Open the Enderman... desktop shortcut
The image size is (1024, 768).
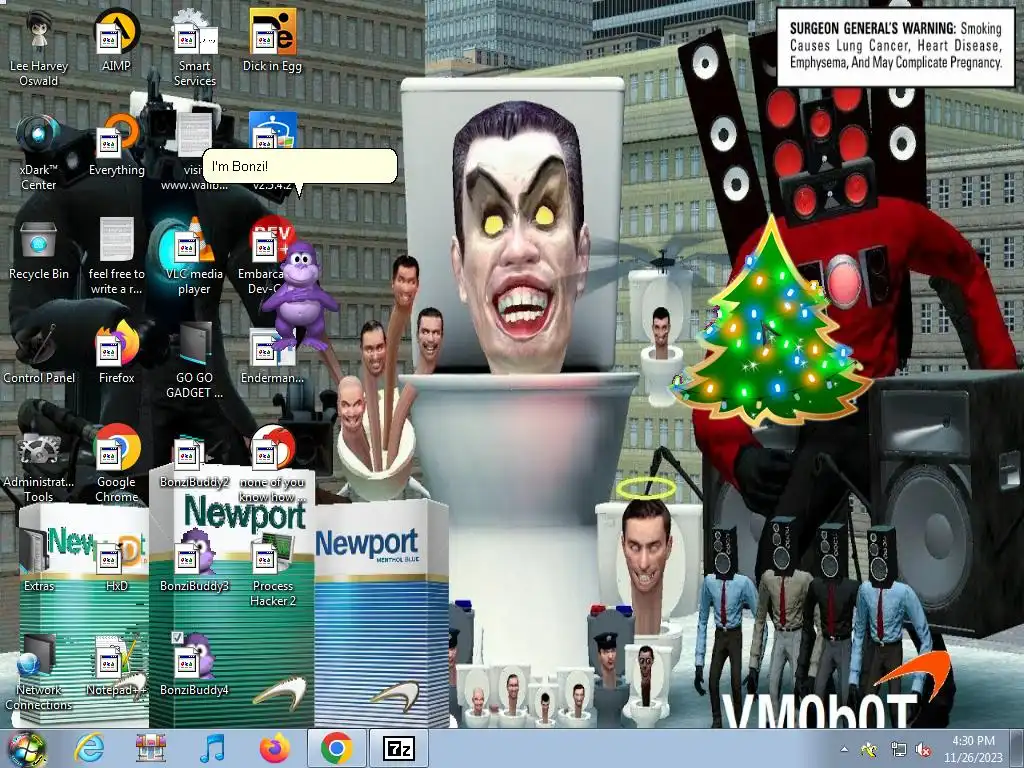pos(272,353)
